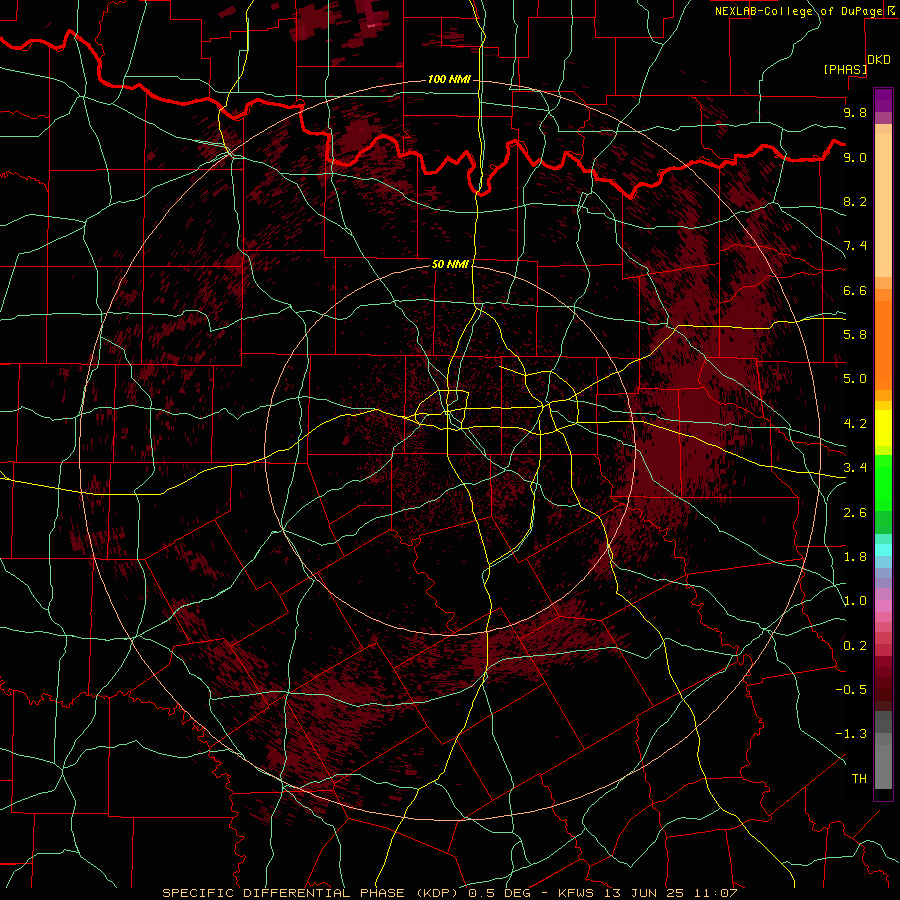
Task: Select the 9.8 value on the scale
Action: pyautogui.click(x=855, y=112)
